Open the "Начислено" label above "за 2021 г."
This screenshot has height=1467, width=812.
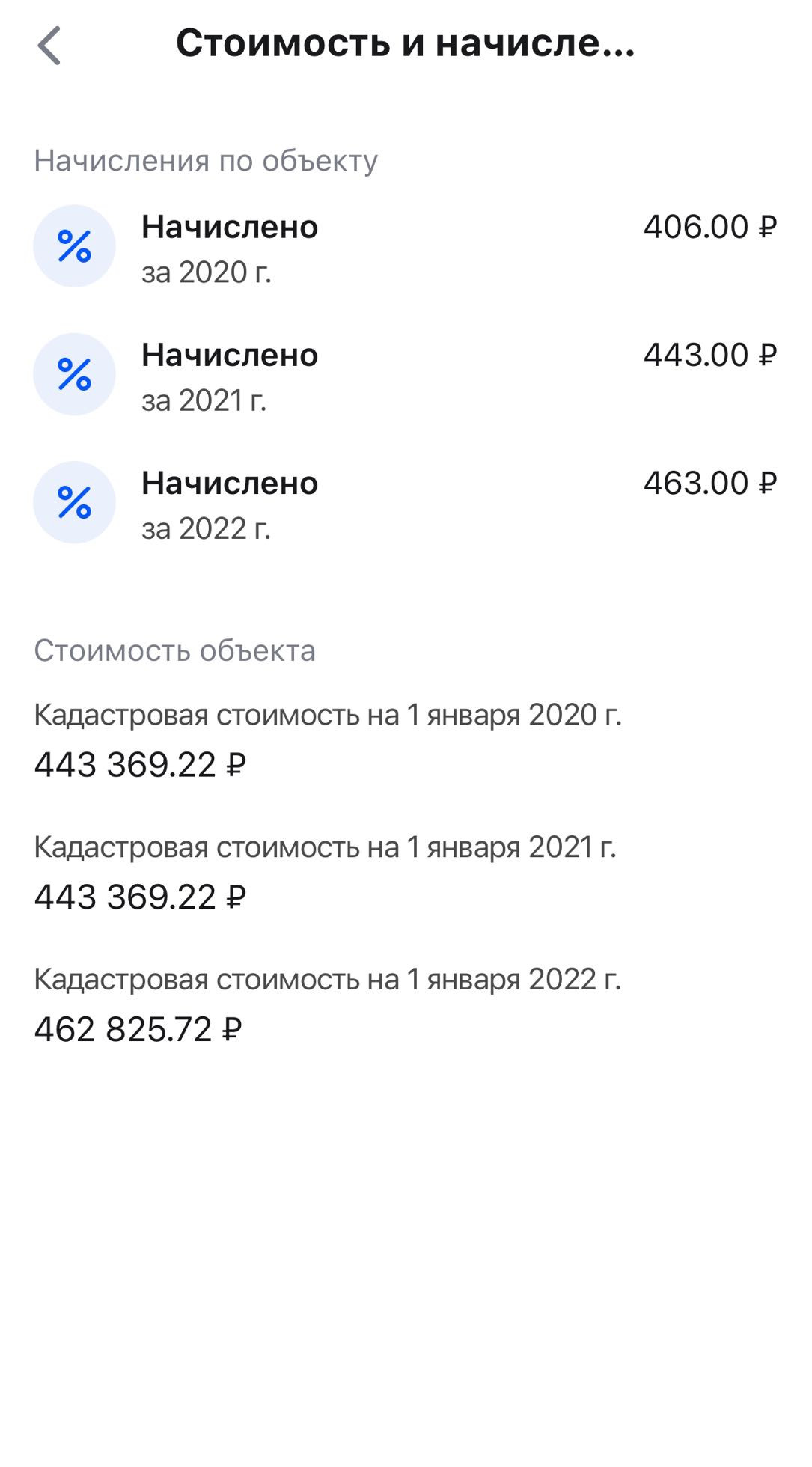pyautogui.click(x=230, y=355)
